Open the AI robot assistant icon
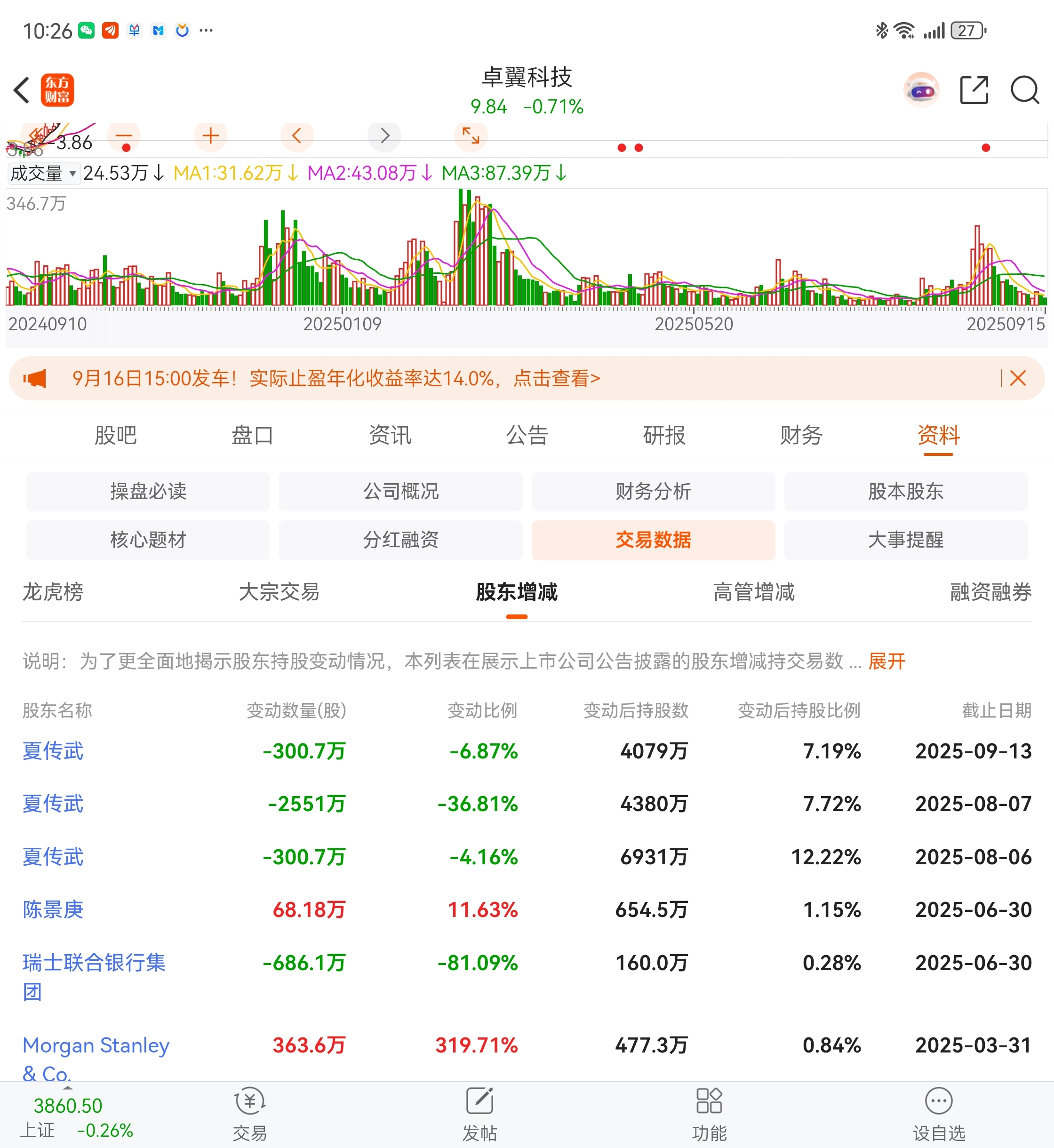The height and width of the screenshot is (1148, 1054). coord(921,90)
